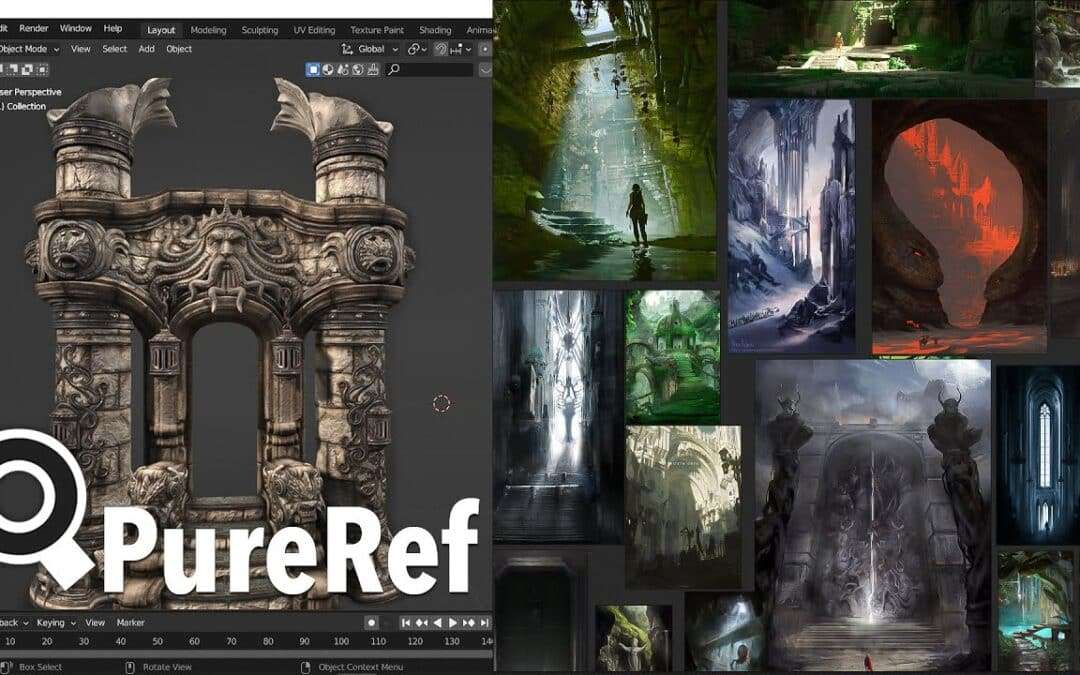Toggle the snapping magnet icon
Viewport: 1080px width, 675px height.
click(441, 49)
